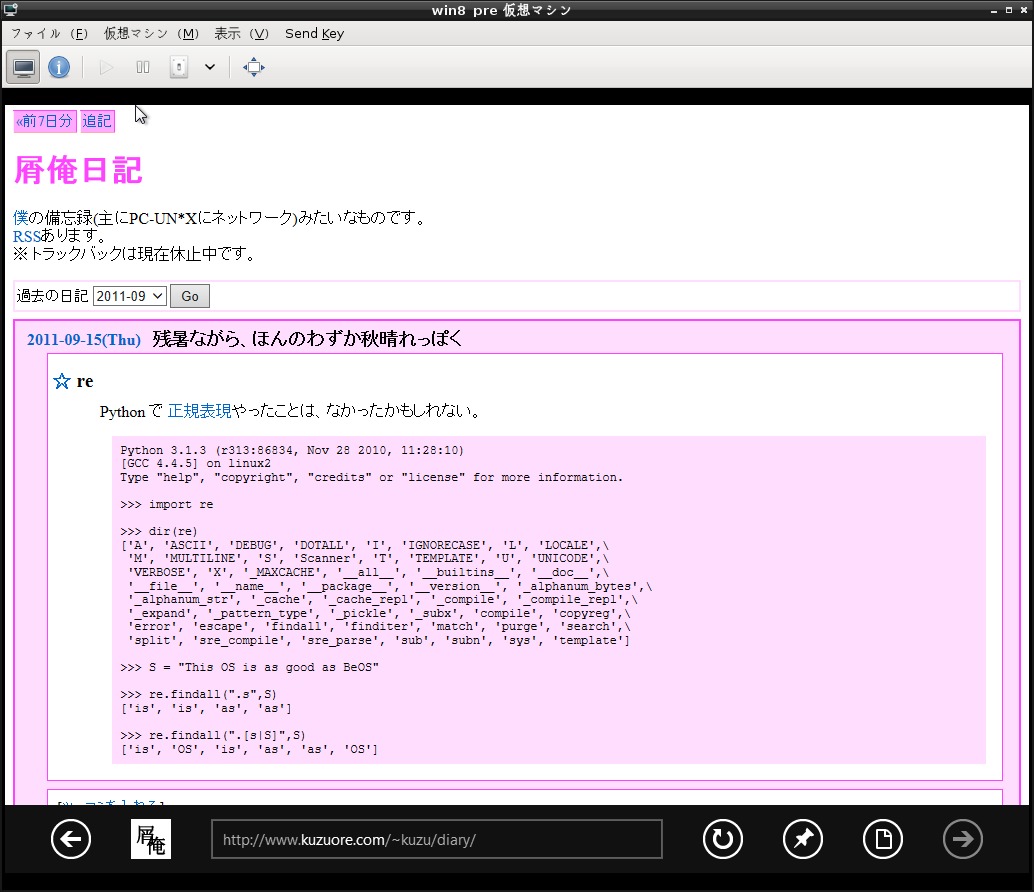This screenshot has height=892, width=1034.
Task: Switch the console to fullscreen mode
Action: 254,67
